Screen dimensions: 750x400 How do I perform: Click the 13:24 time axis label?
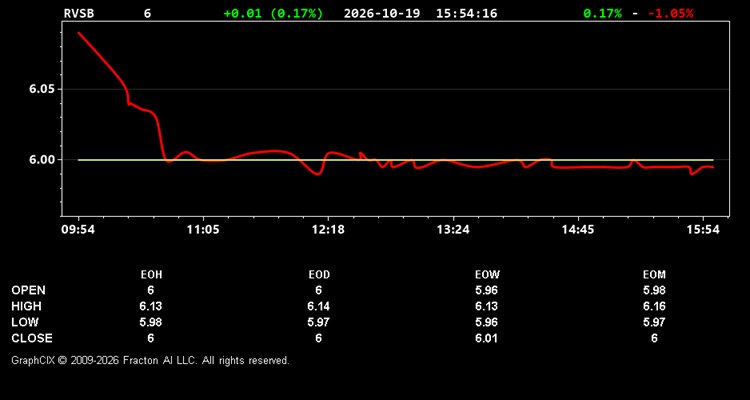(453, 230)
